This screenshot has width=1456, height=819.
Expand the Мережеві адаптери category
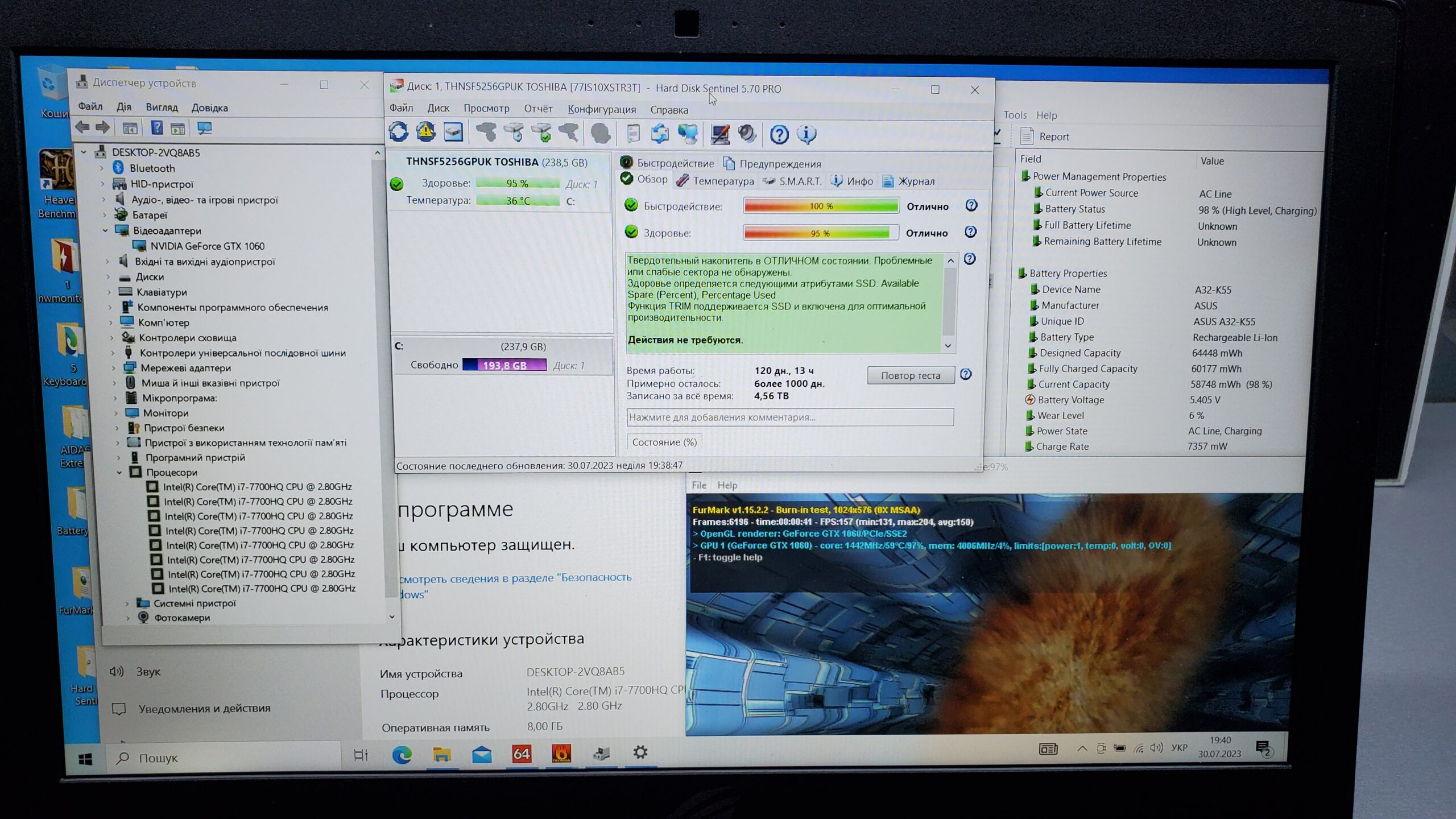click(x=113, y=368)
